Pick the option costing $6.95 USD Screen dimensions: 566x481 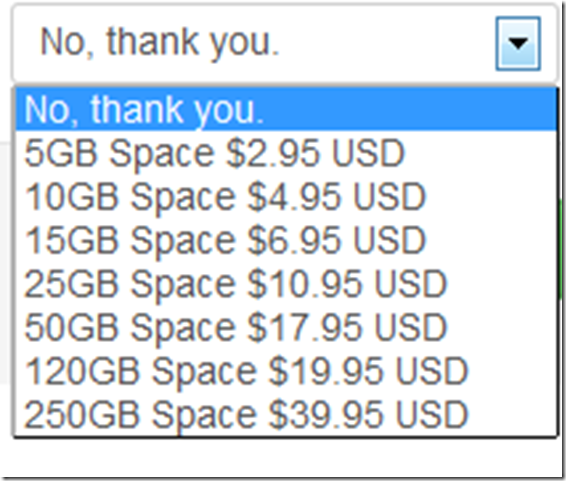(x=286, y=240)
